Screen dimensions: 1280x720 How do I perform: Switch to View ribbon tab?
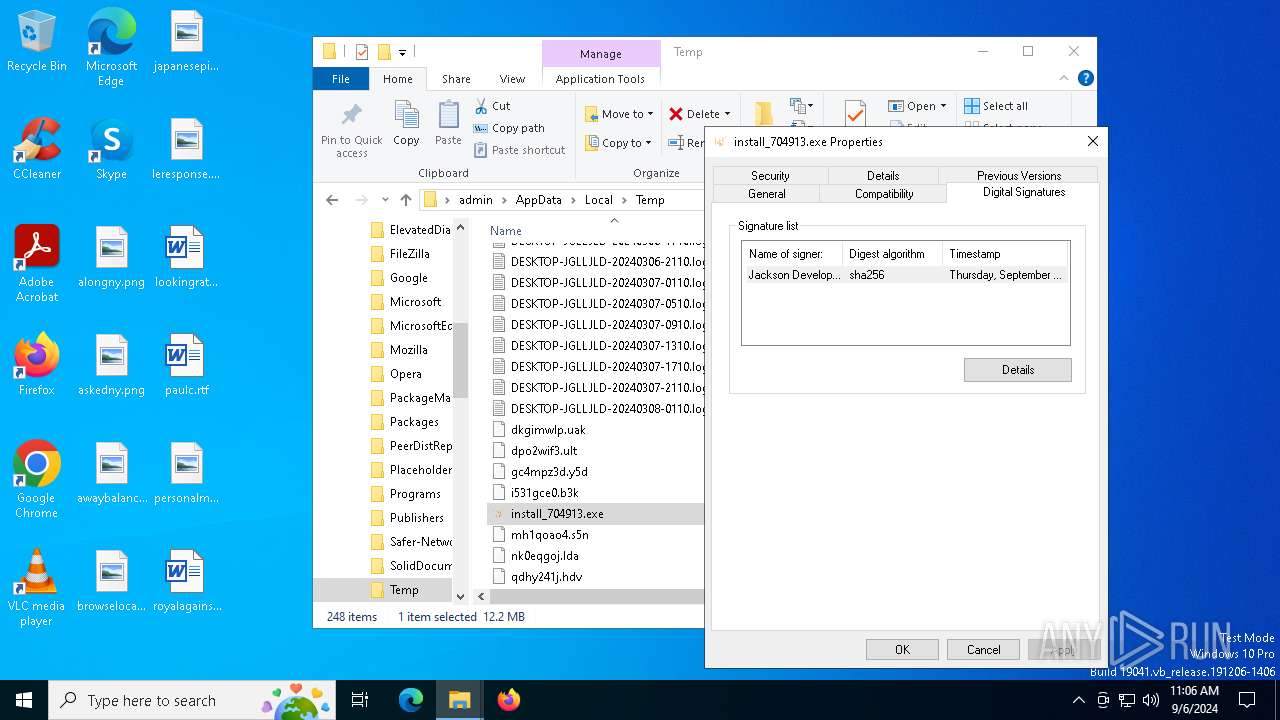[x=512, y=79]
